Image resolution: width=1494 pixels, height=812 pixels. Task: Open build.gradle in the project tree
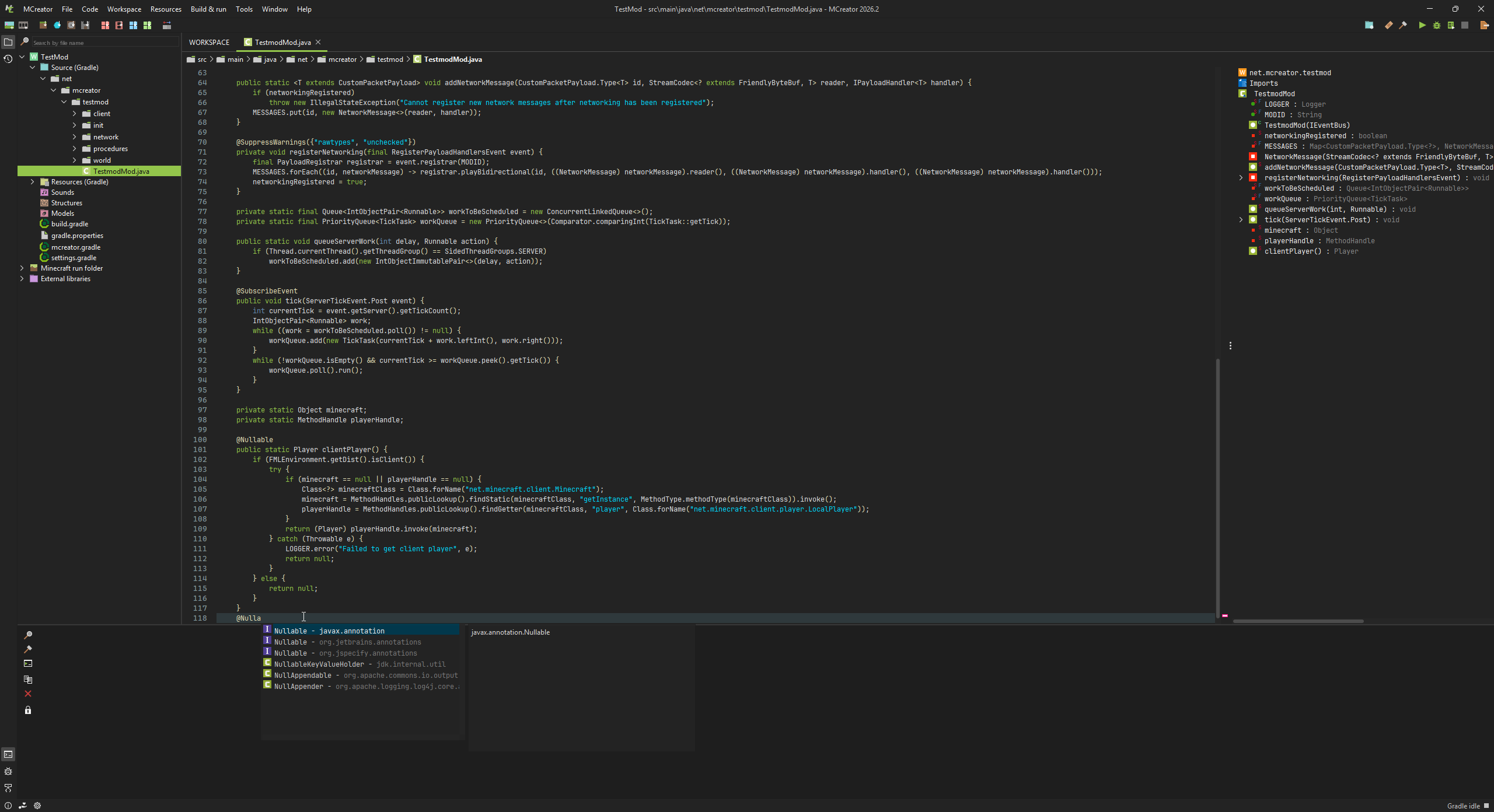tap(69, 224)
